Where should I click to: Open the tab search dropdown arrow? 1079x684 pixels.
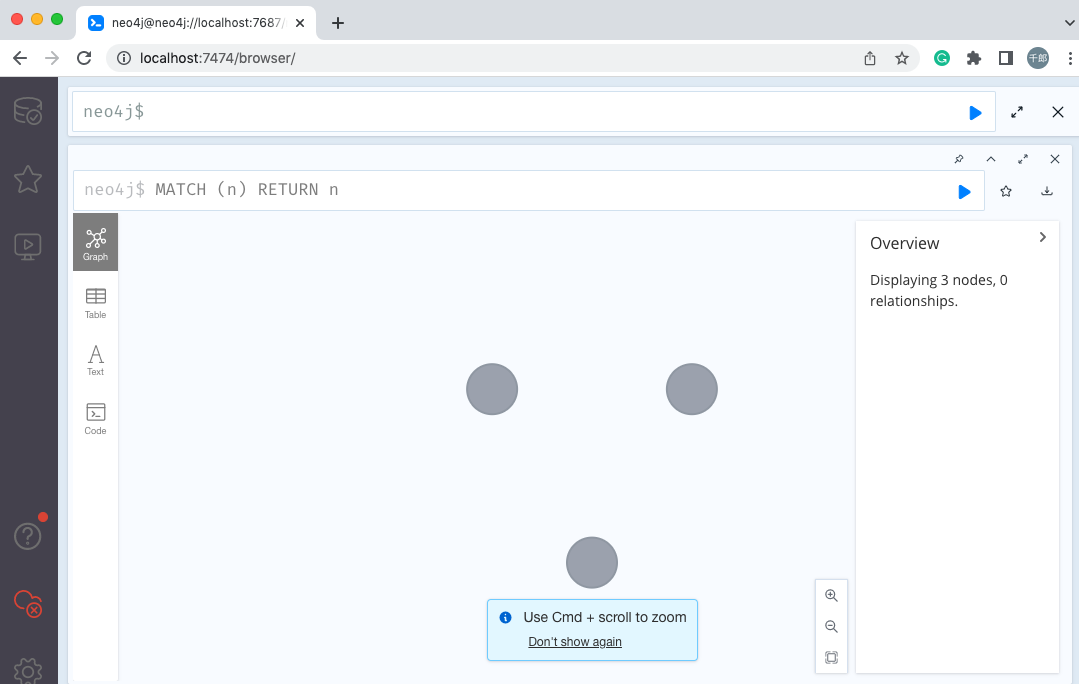tap(1070, 23)
